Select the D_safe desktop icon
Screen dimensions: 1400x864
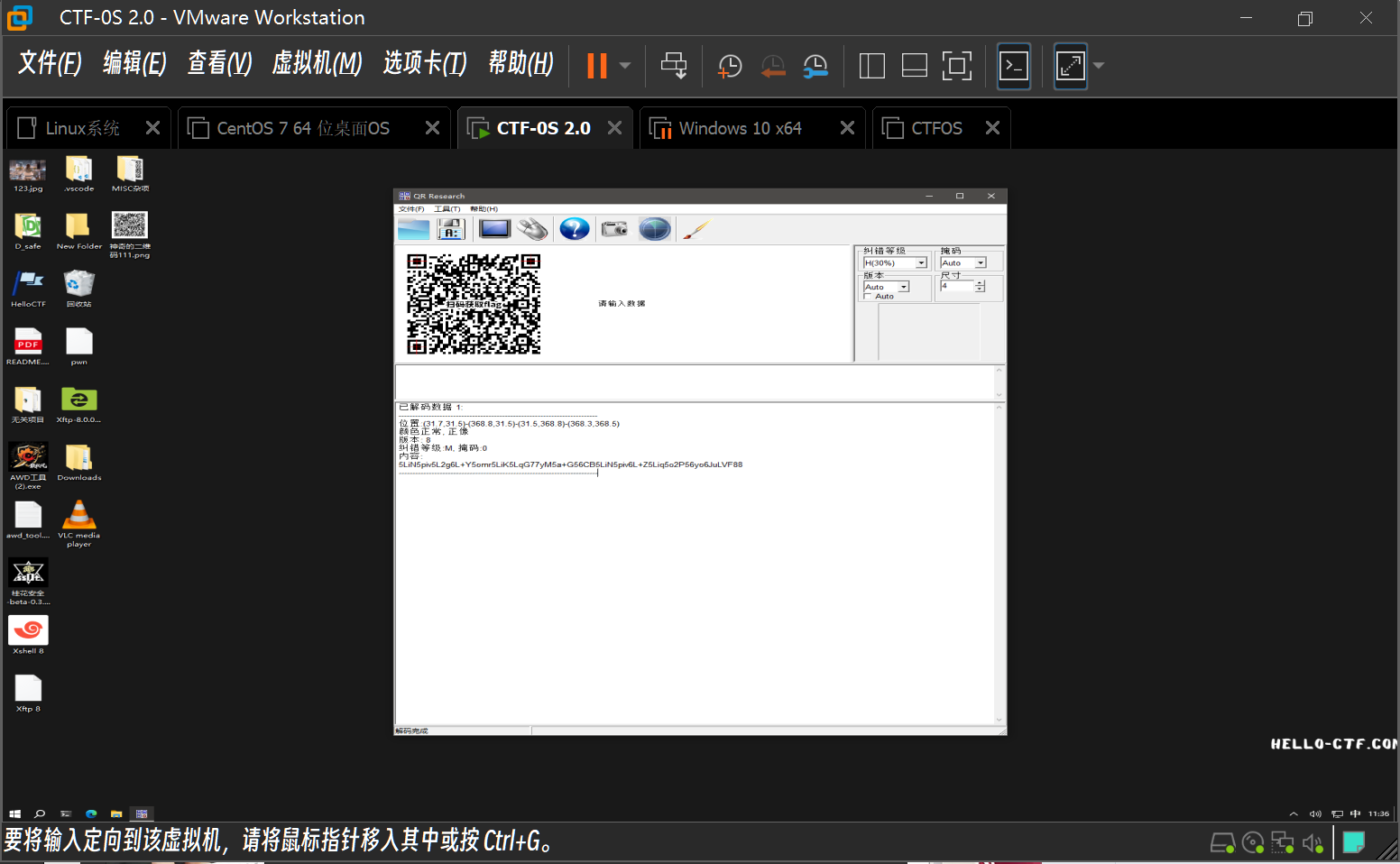(x=28, y=232)
